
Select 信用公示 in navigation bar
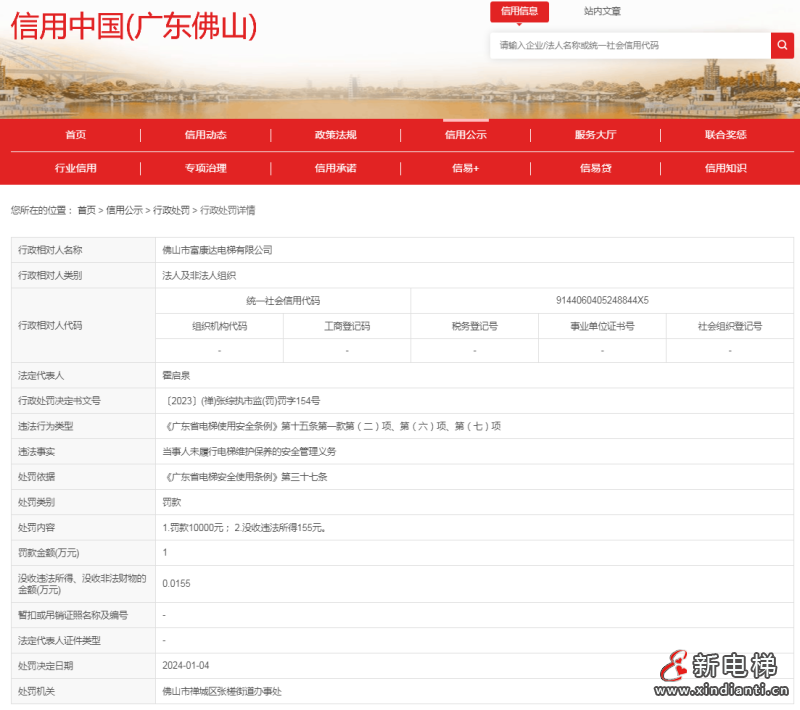coord(465,135)
